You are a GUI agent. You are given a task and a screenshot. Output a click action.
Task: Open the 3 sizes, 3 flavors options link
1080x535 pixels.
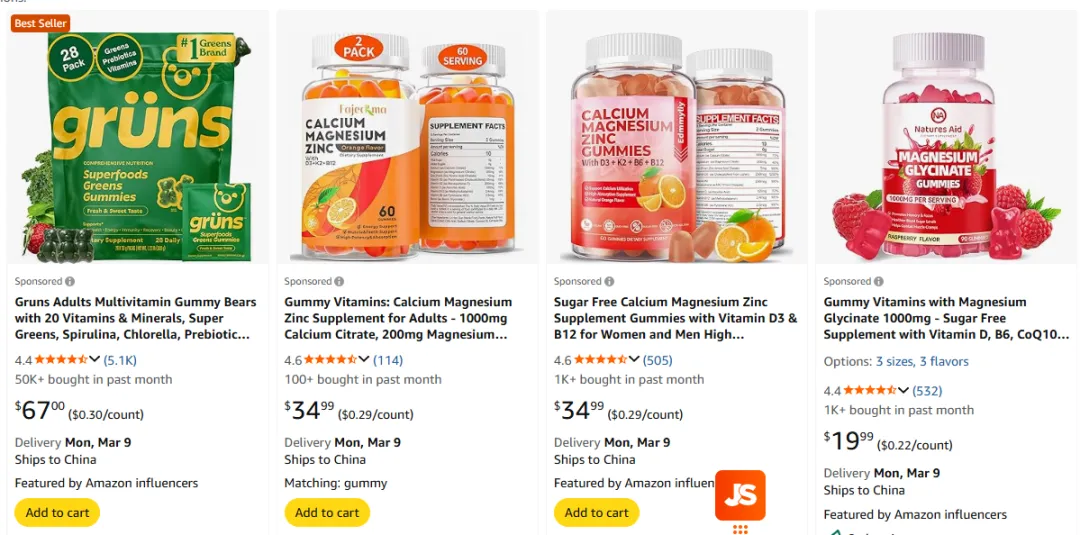tap(922, 361)
